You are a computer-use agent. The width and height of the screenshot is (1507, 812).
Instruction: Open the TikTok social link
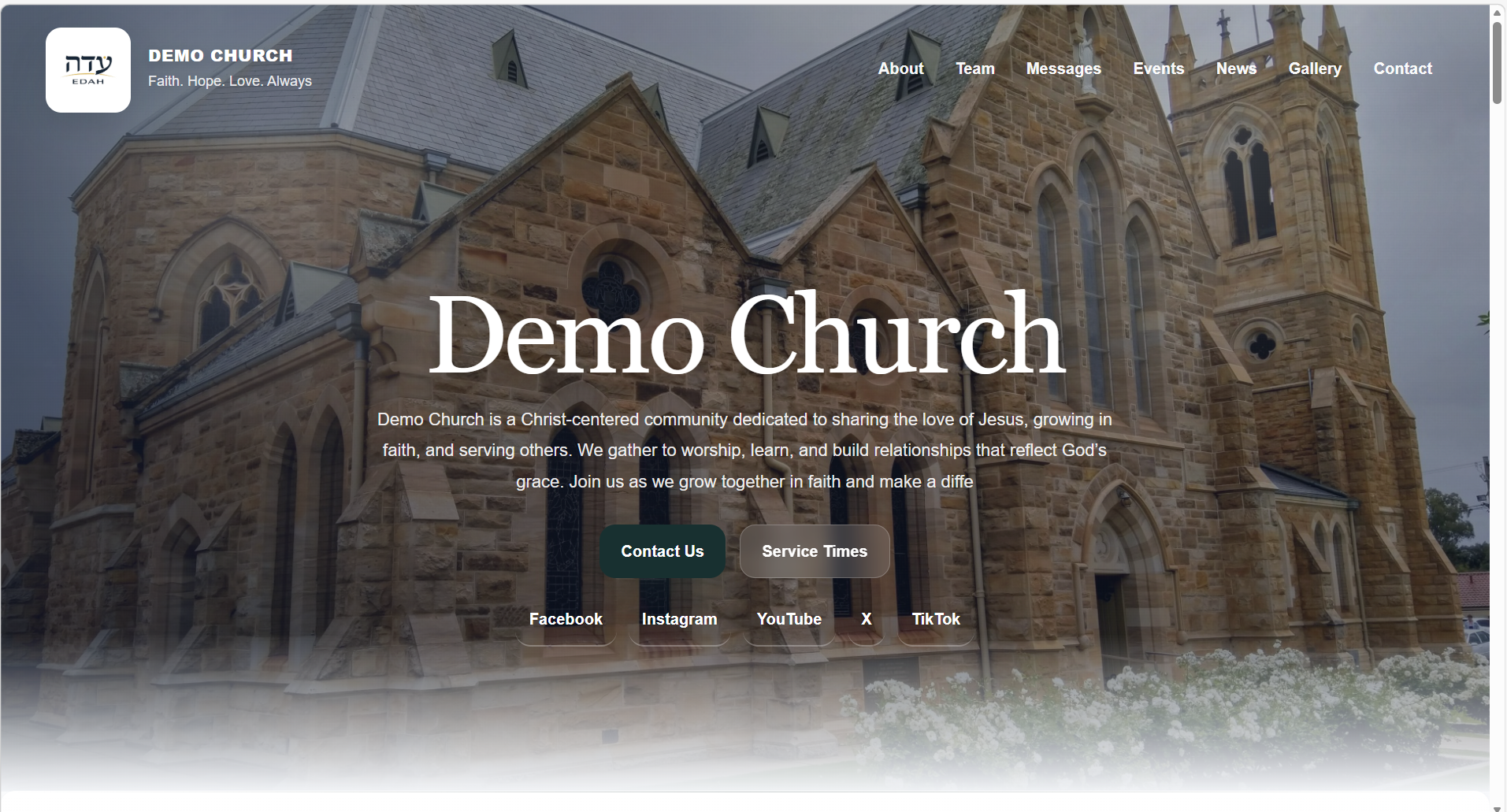point(935,619)
